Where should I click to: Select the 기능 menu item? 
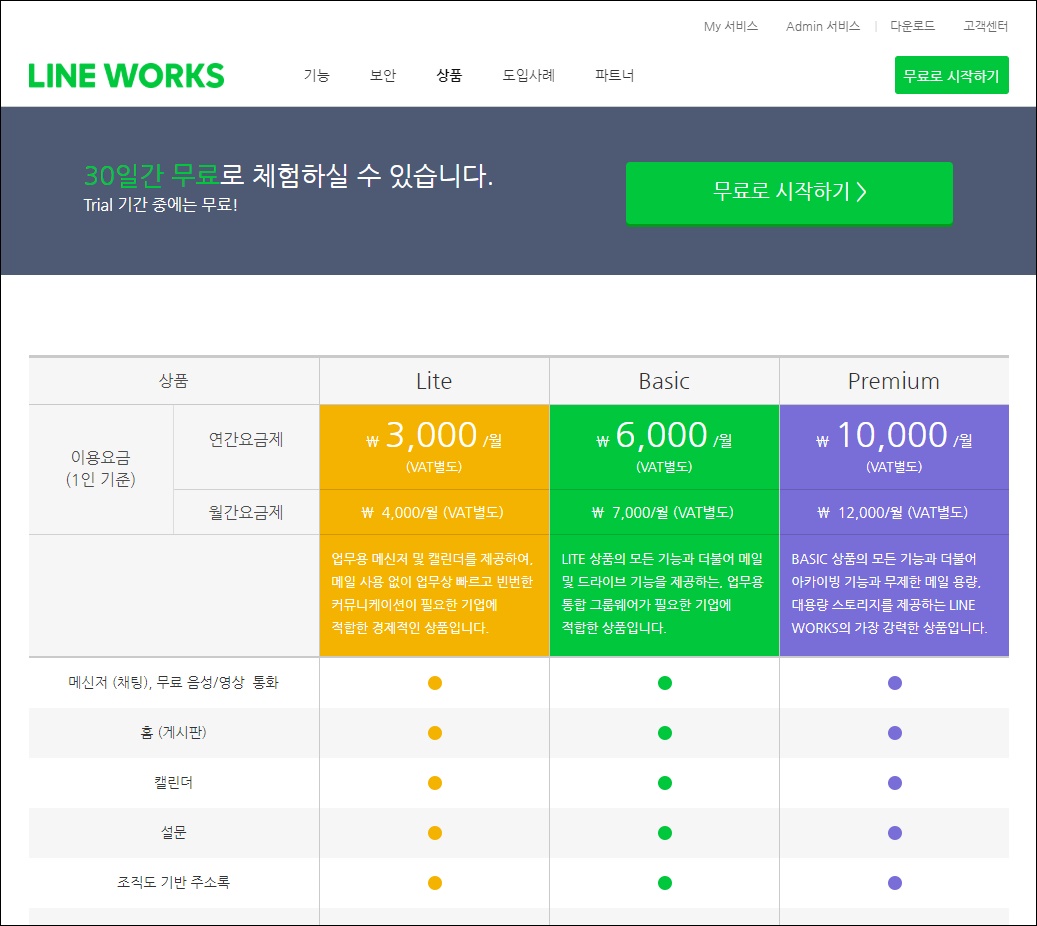[317, 75]
